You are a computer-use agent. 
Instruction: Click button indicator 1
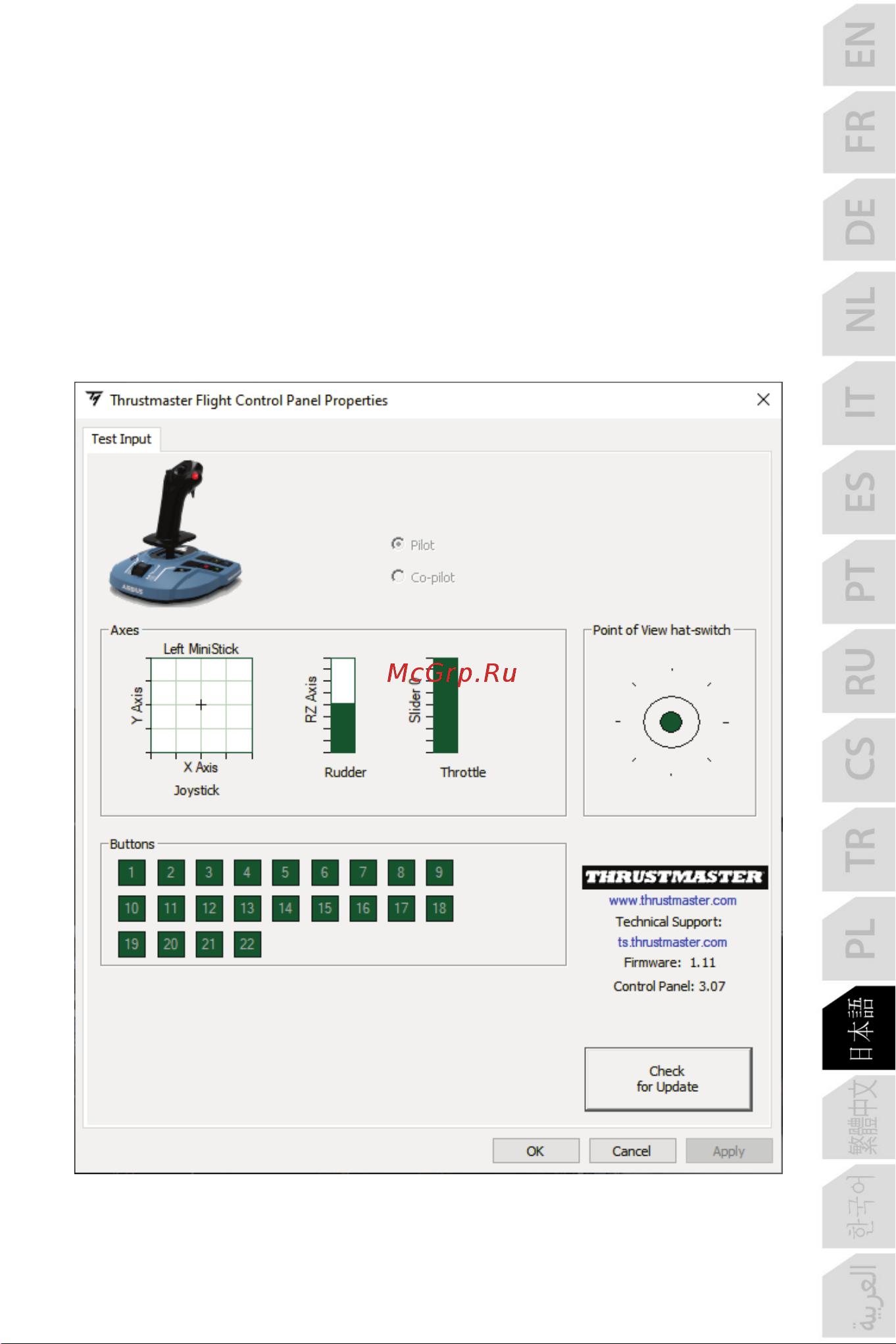click(132, 873)
